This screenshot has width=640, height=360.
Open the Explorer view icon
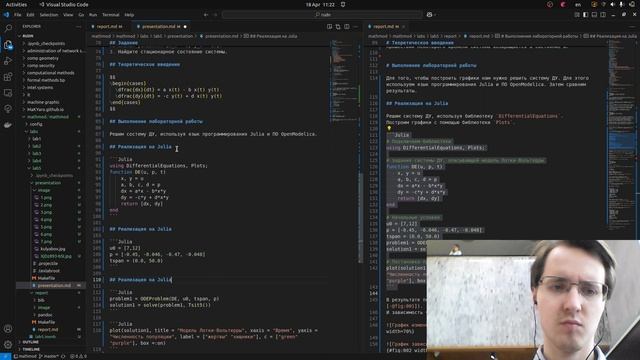click(x=8, y=44)
